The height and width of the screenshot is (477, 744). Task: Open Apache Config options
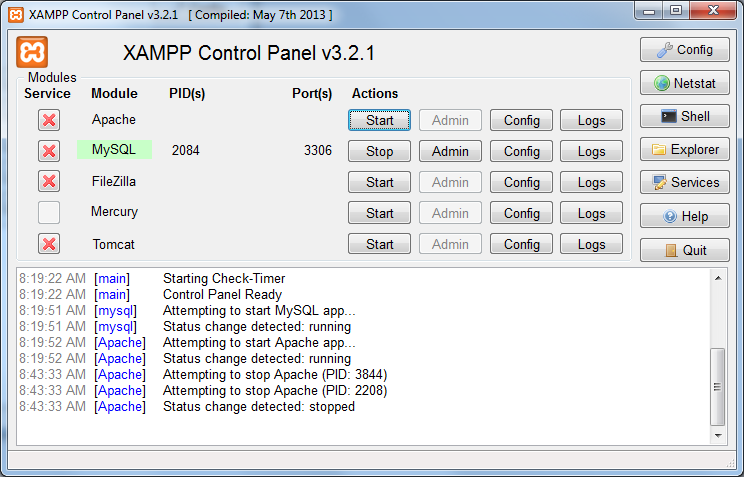coord(521,120)
